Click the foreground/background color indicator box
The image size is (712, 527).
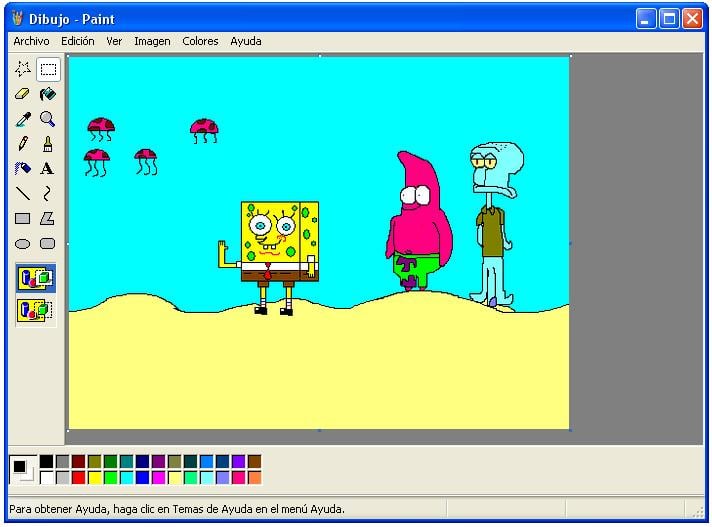coord(23,469)
